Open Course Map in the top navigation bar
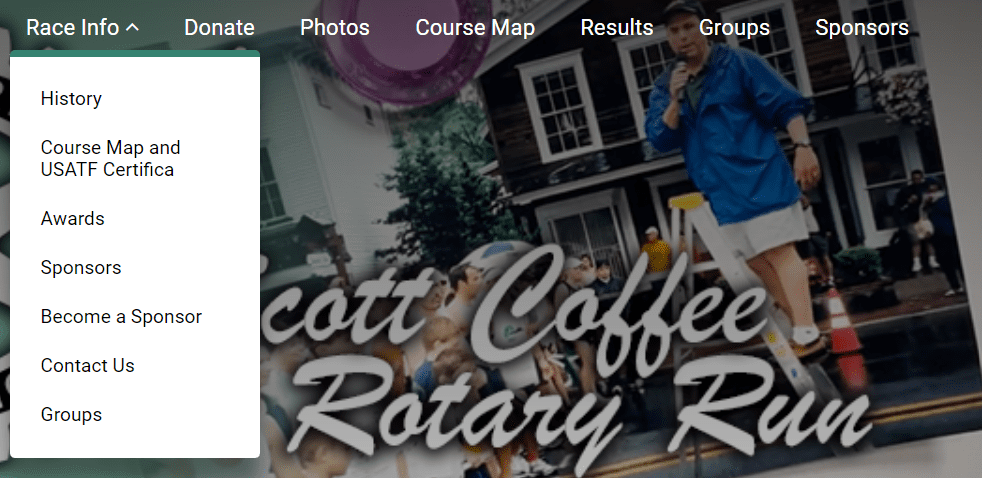The image size is (982, 478). [x=475, y=28]
